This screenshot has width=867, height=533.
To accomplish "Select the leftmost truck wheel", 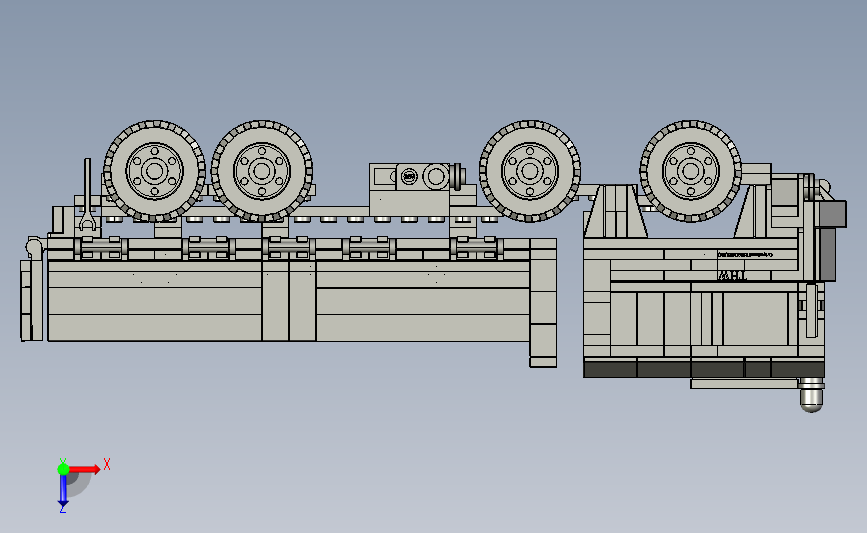I will click(154, 171).
